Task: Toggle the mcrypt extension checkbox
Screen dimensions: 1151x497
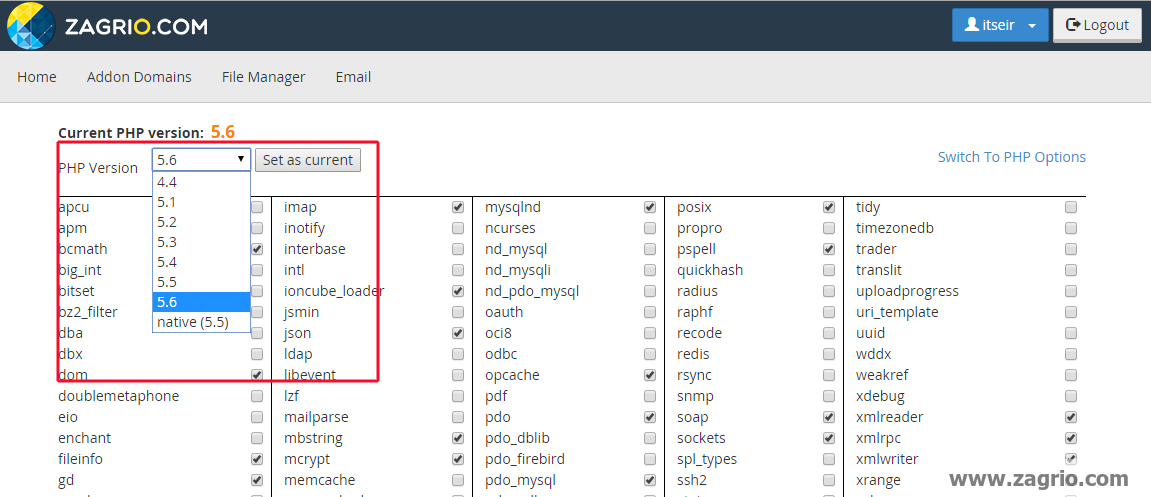Action: (458, 460)
